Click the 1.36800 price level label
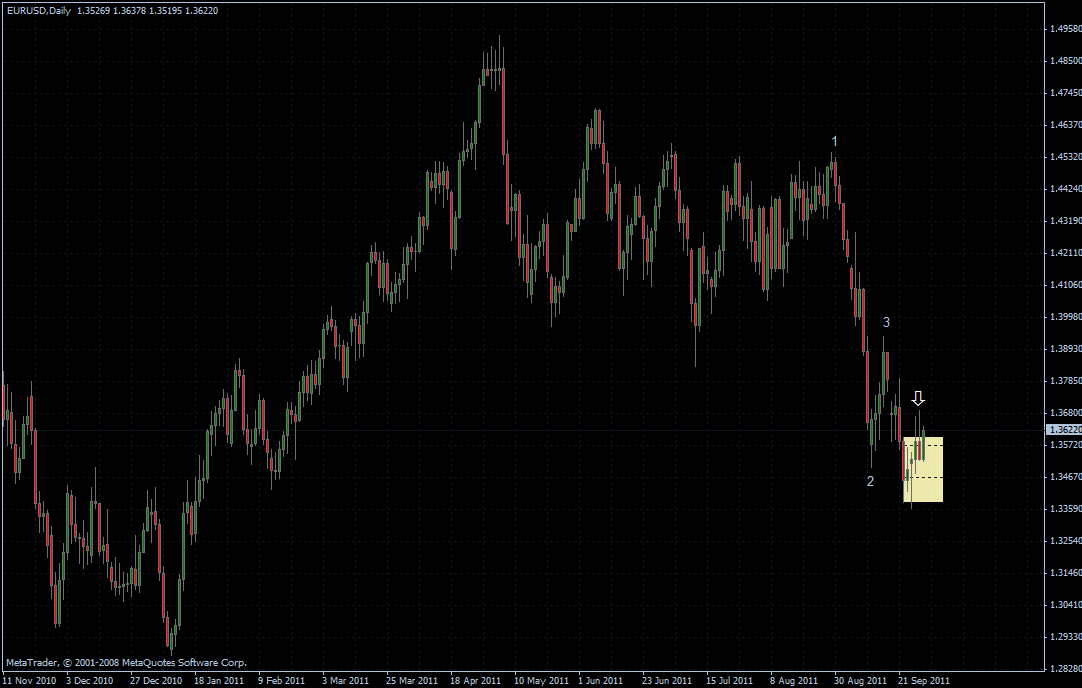This screenshot has height=688, width=1082. pyautogui.click(x=1065, y=413)
